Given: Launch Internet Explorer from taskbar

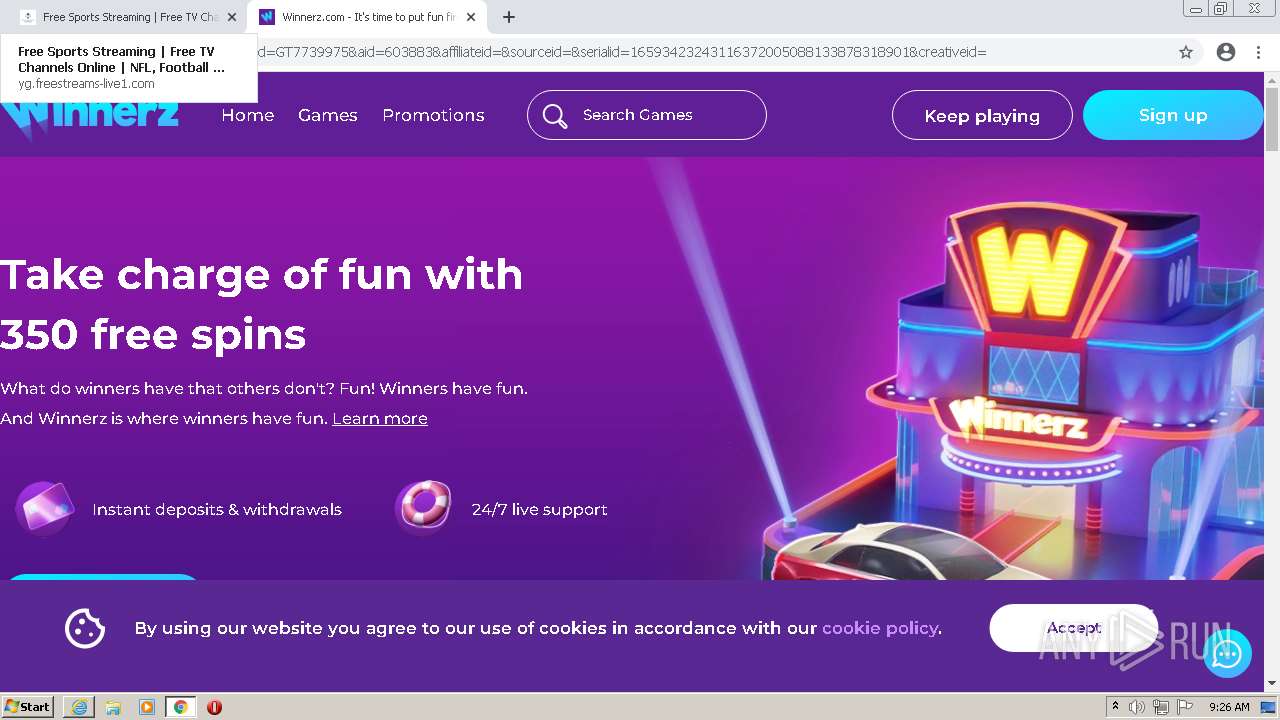Looking at the screenshot, I should click(79, 707).
